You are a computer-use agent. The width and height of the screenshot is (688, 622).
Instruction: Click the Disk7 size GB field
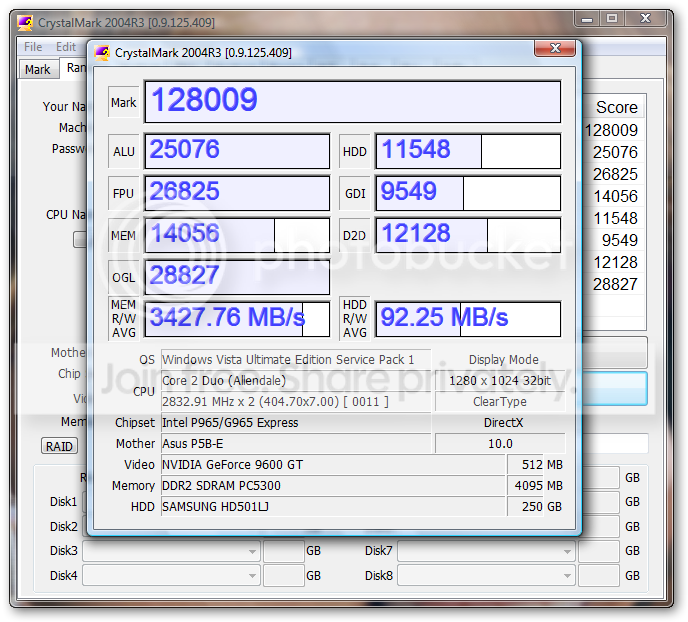(599, 551)
